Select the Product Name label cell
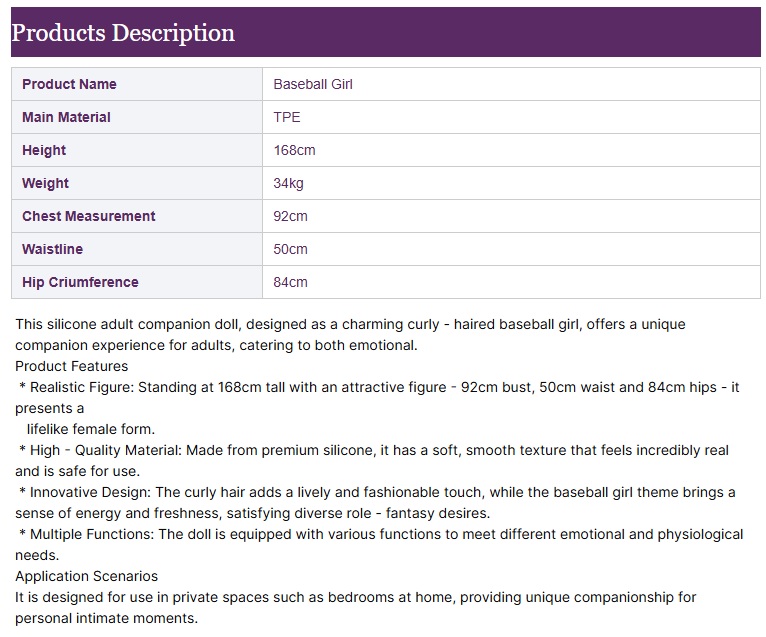This screenshot has height=637, width=766. tap(69, 84)
